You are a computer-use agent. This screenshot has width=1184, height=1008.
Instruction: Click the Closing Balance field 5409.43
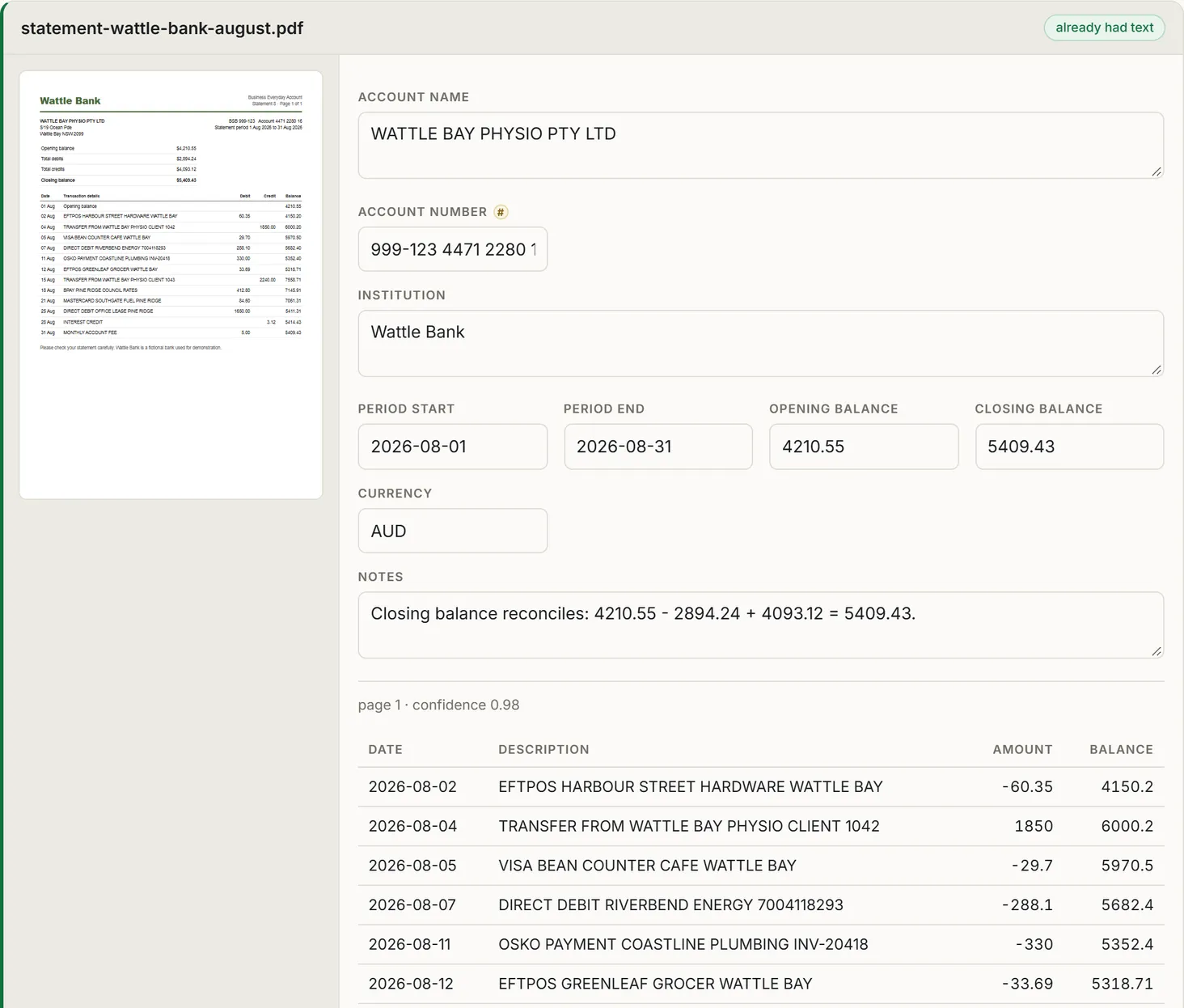(x=1069, y=447)
